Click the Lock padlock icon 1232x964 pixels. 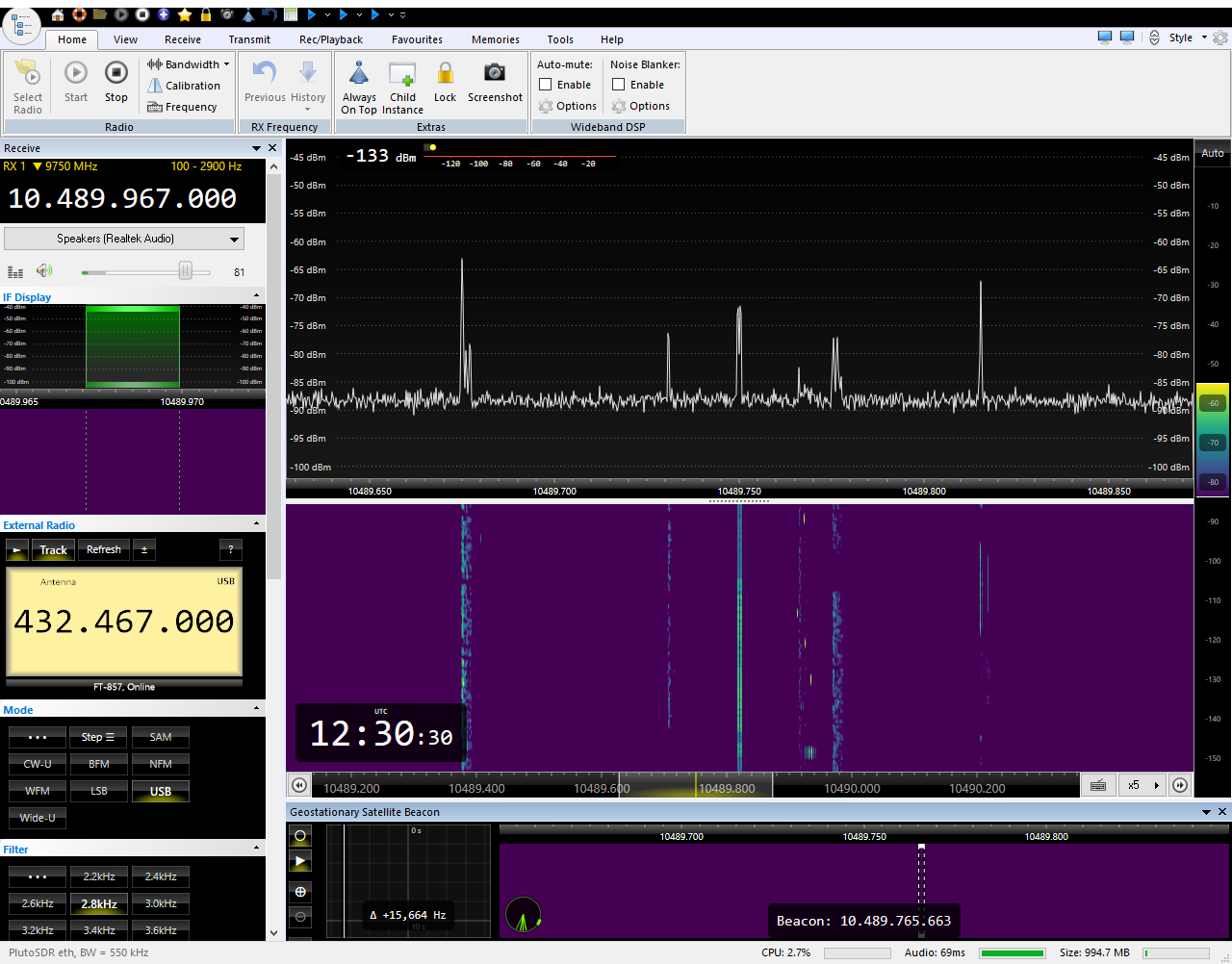[x=445, y=73]
